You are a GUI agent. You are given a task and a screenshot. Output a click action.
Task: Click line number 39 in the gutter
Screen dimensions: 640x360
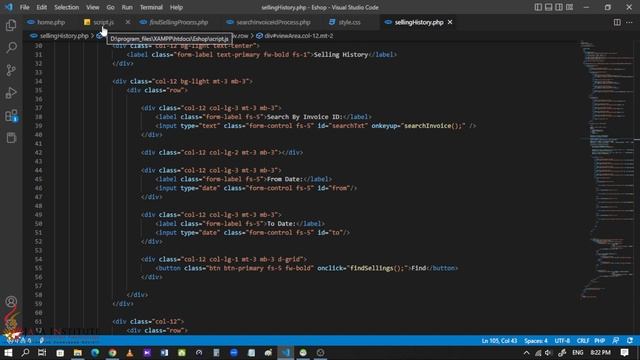pyautogui.click(x=38, y=126)
